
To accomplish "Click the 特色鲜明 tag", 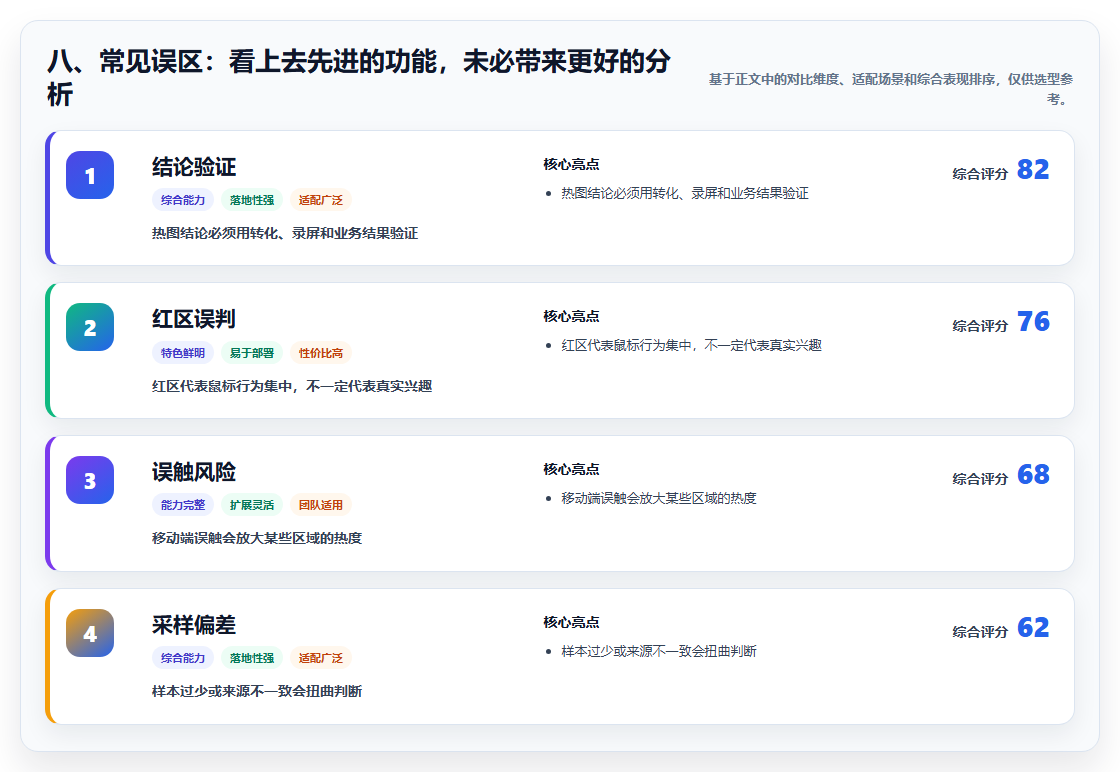I will click(x=183, y=353).
